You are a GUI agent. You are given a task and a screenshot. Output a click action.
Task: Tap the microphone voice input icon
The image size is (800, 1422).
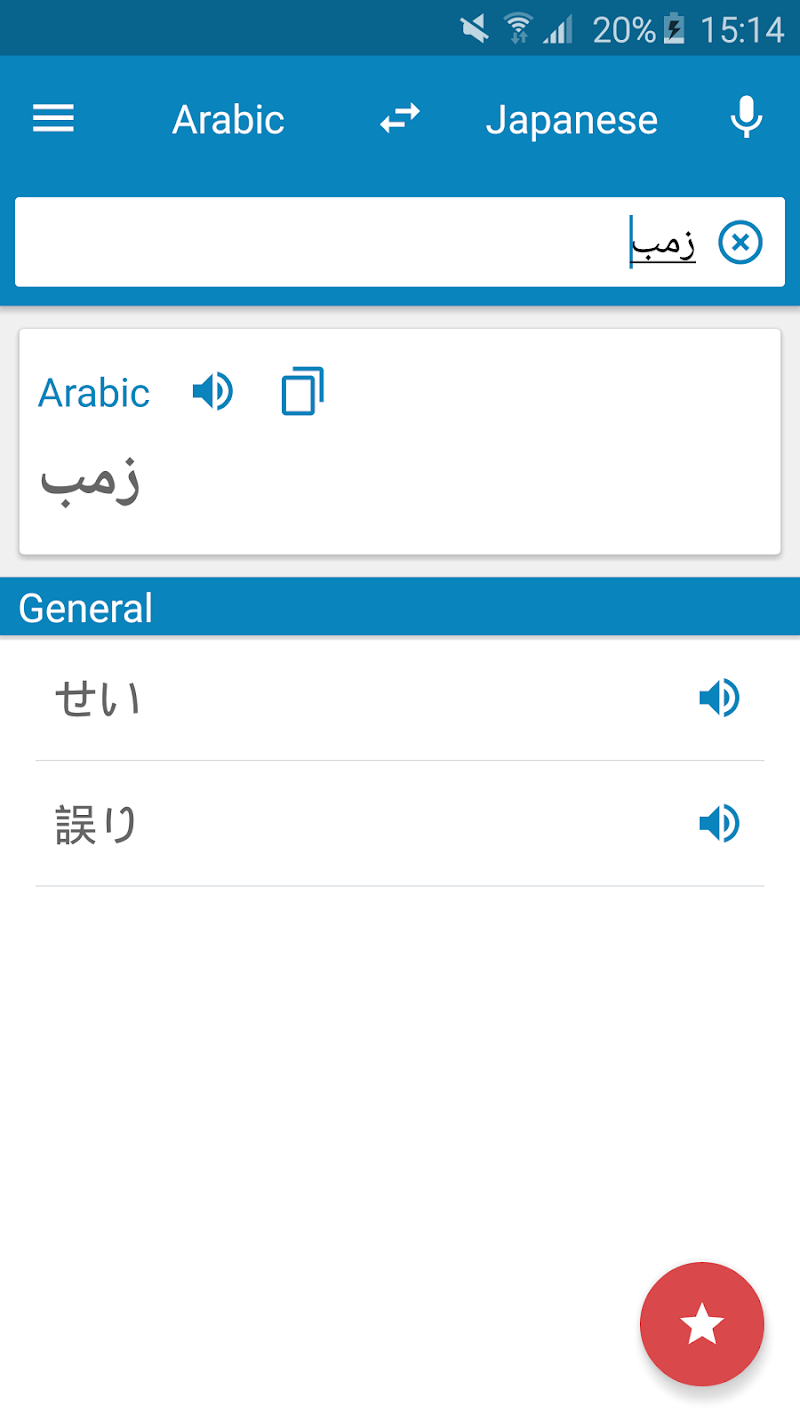pos(745,119)
